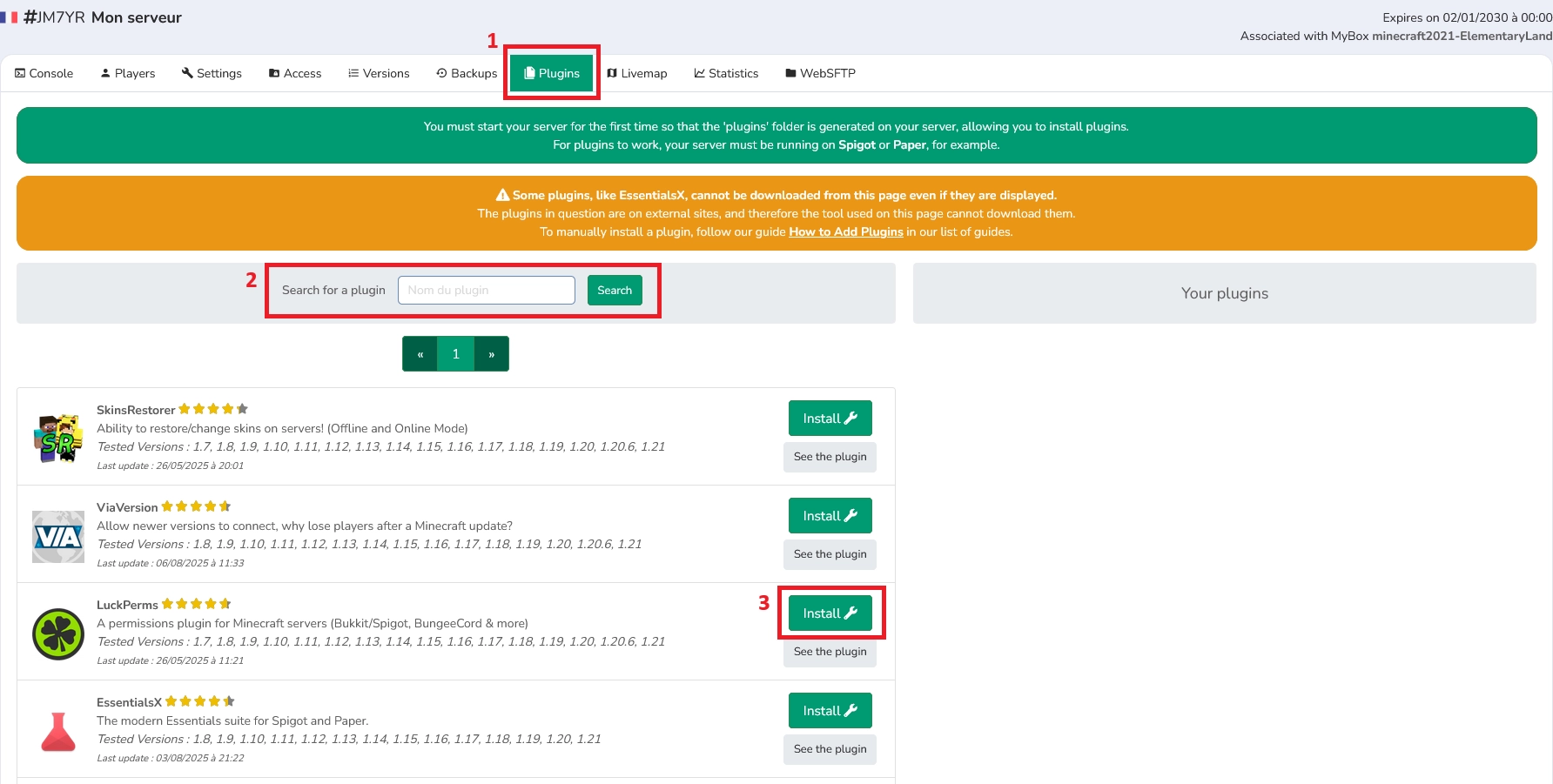Viewport: 1553px width, 784px height.
Task: Click the minecraft2021-ElementaryLand MyBox name
Action: [1462, 36]
